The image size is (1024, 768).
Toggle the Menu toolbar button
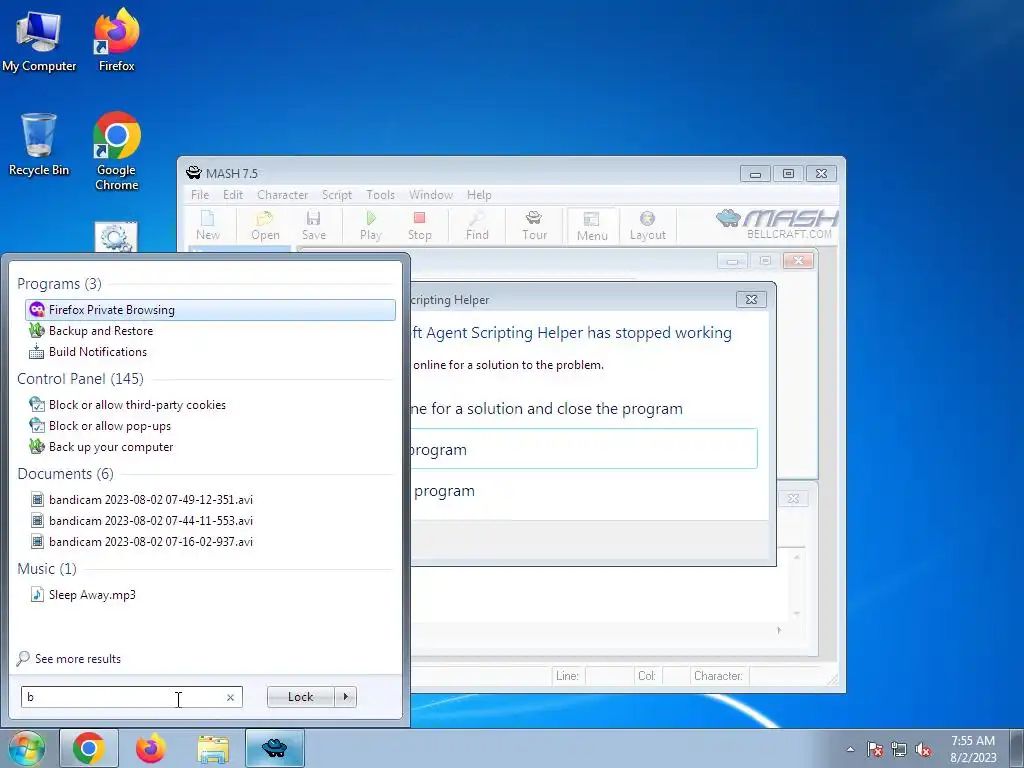(592, 226)
